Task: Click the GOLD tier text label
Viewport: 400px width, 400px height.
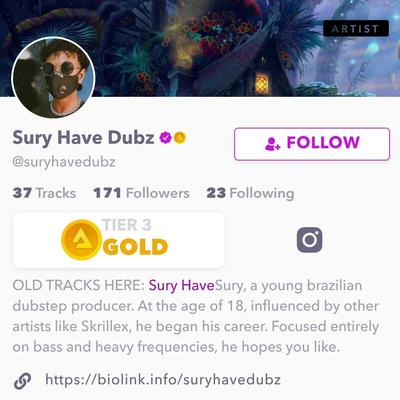Action: pos(135,247)
